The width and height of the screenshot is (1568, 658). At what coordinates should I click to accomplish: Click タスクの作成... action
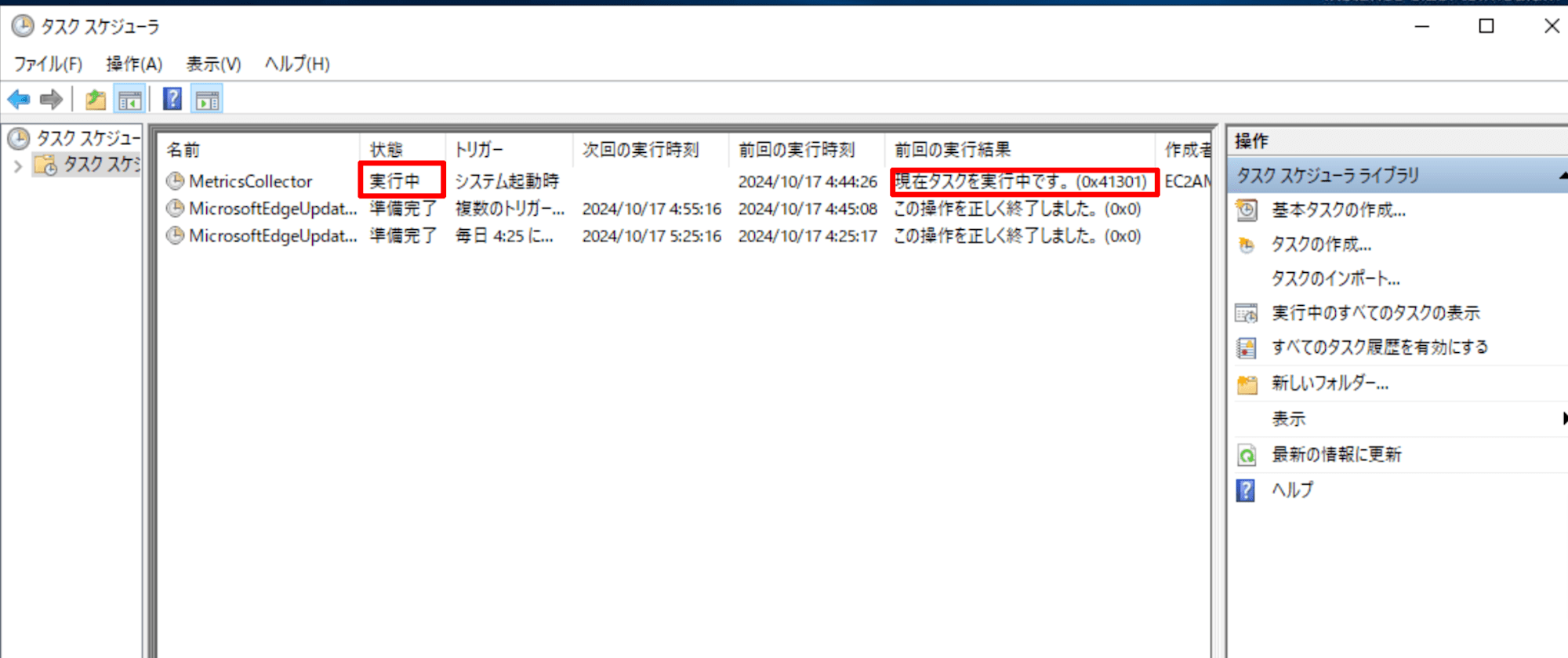(1321, 245)
